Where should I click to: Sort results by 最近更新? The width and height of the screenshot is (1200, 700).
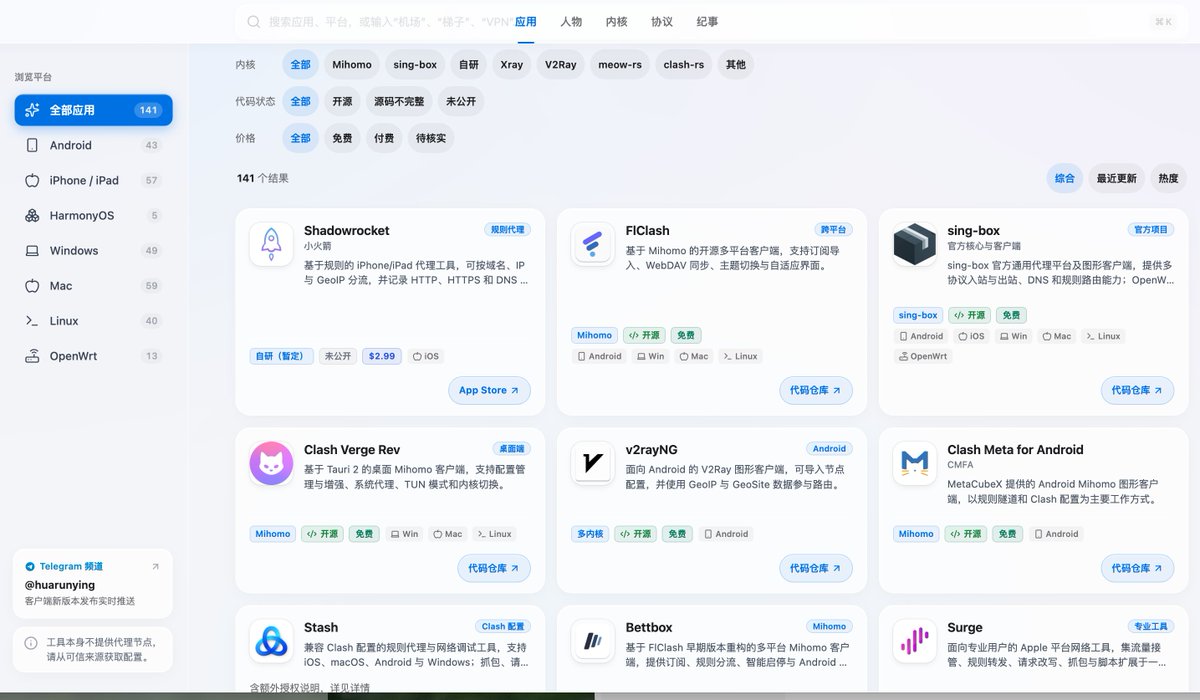pos(1117,178)
